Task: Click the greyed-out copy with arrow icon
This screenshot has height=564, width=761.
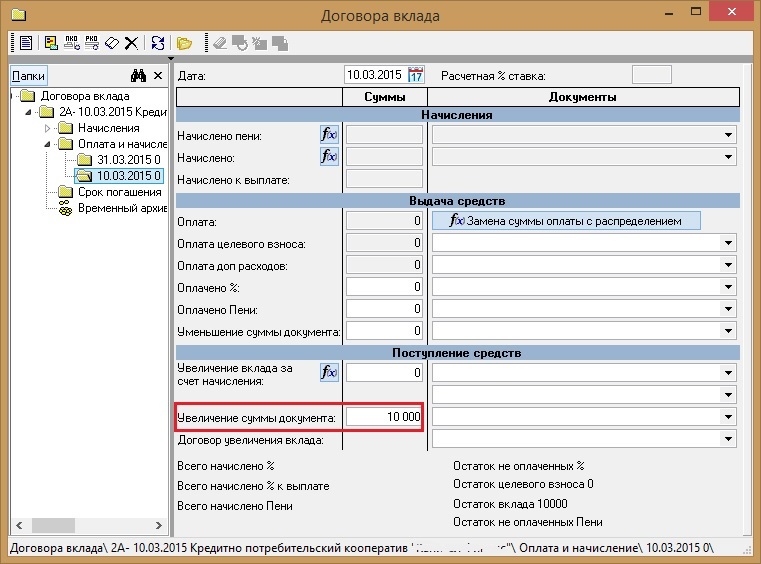Action: (x=240, y=43)
